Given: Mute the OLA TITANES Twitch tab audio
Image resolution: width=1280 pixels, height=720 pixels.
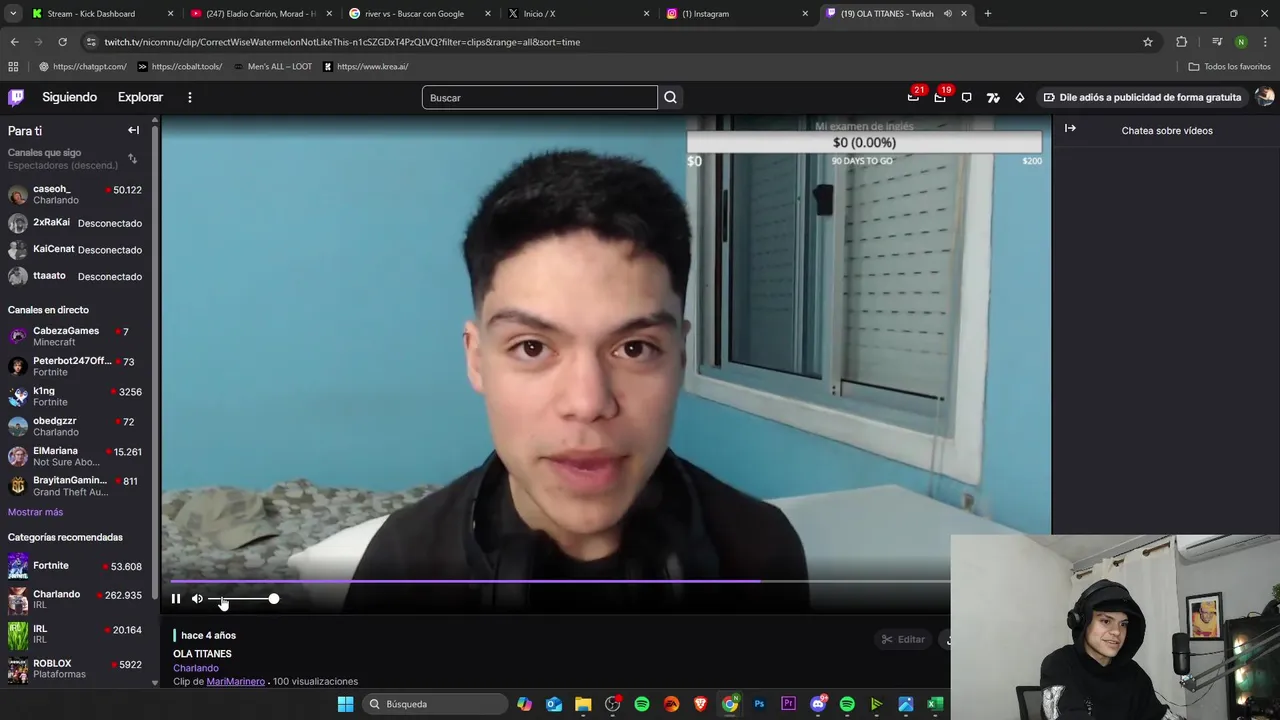Looking at the screenshot, I should tap(947, 14).
